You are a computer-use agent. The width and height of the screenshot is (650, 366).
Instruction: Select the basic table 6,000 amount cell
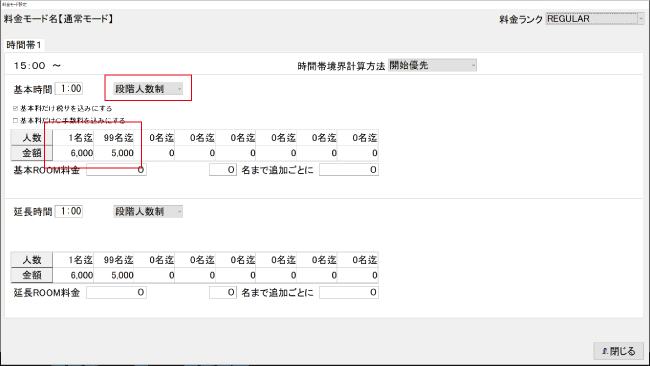73,153
